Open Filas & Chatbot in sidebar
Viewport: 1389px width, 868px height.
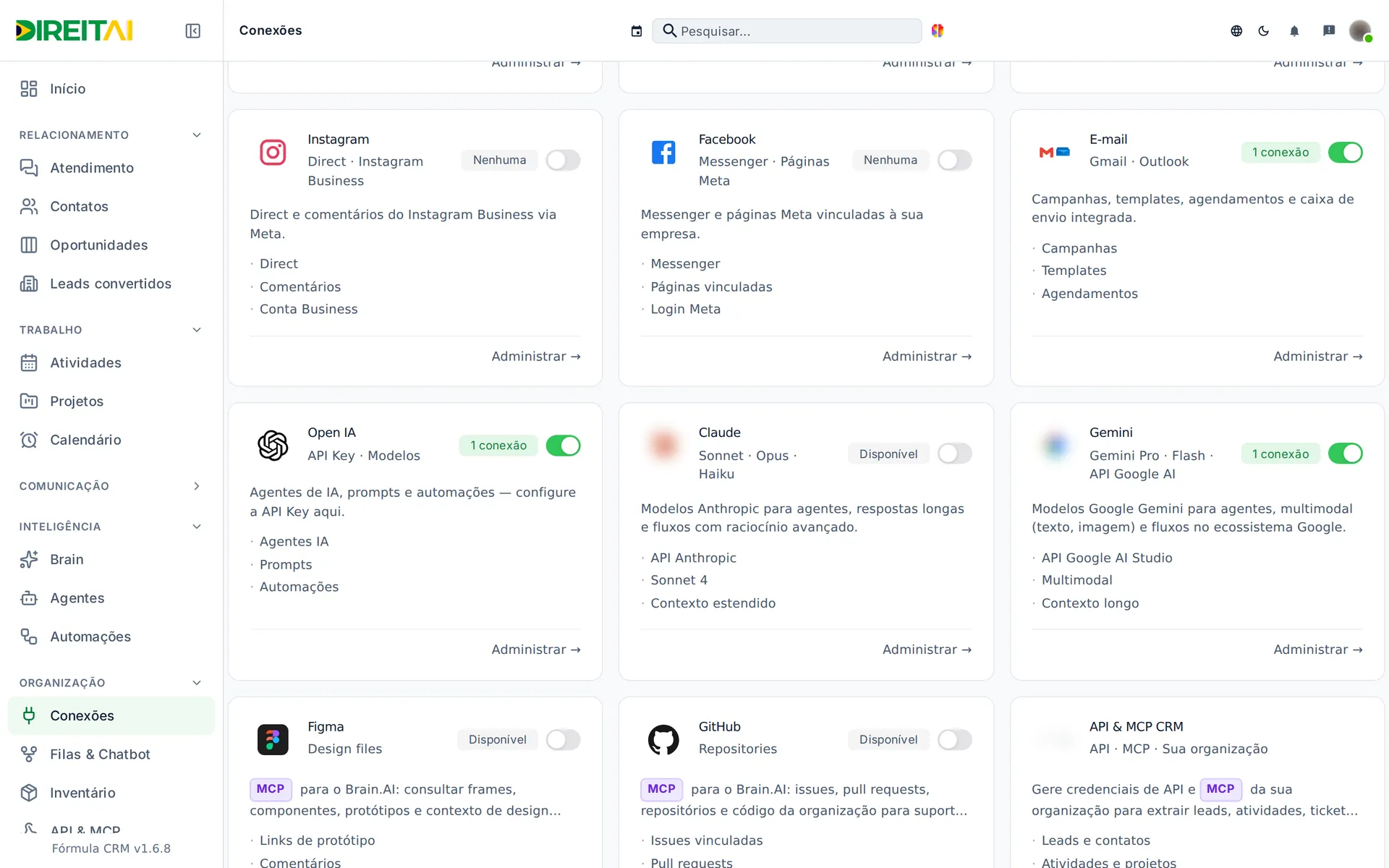coord(111,754)
